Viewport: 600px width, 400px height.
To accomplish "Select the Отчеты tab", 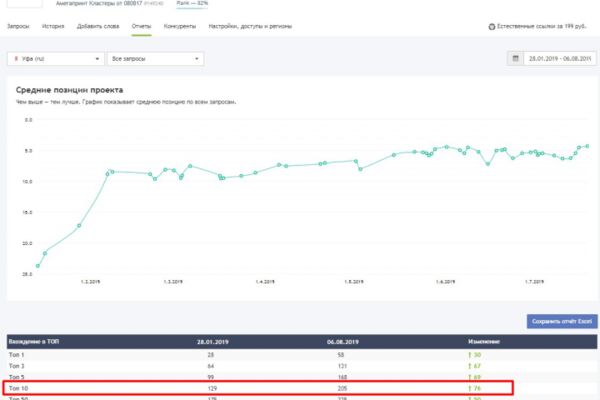I will click(141, 26).
